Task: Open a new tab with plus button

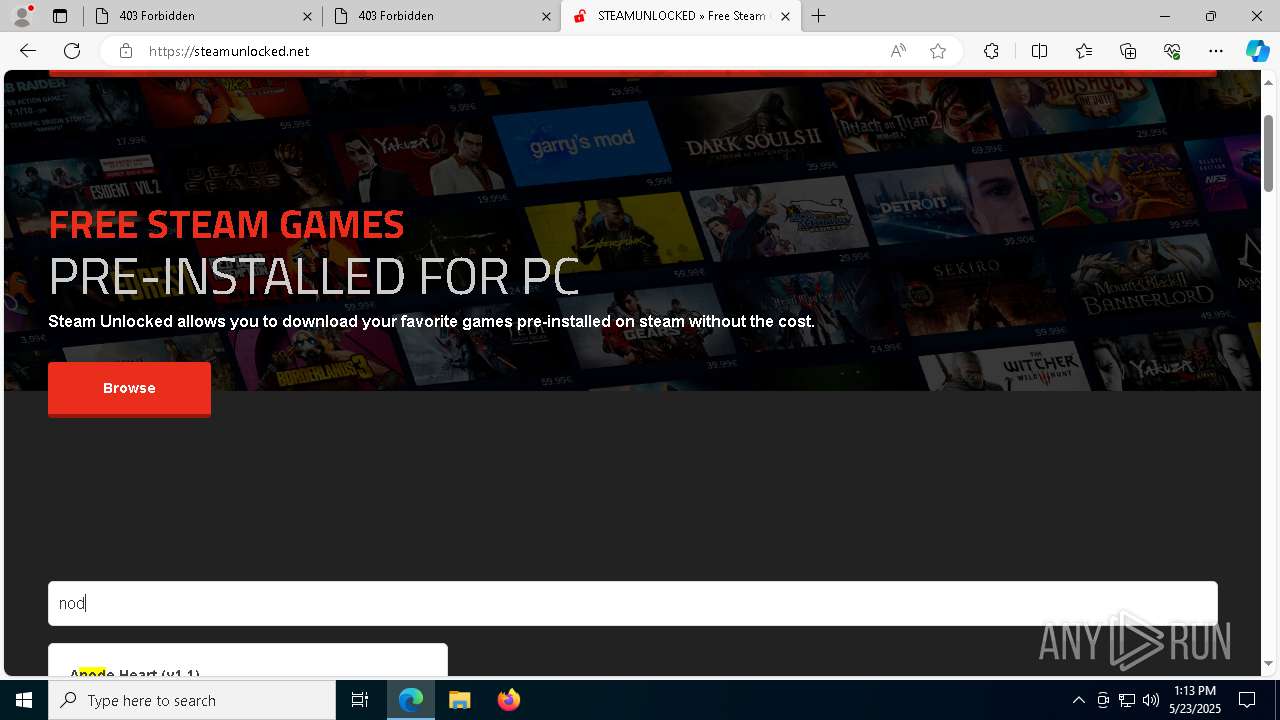Action: click(819, 16)
